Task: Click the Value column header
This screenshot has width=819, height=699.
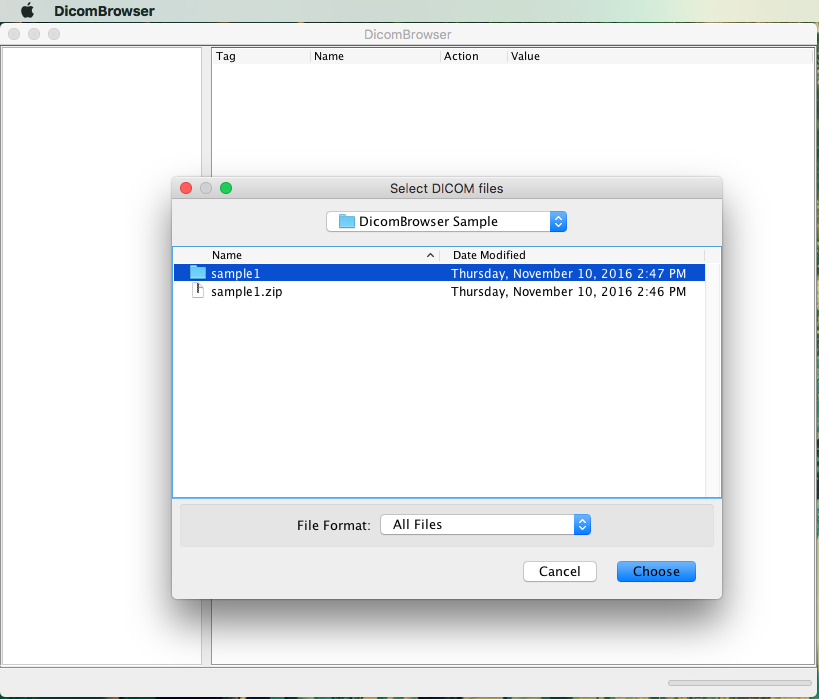Action: [525, 56]
